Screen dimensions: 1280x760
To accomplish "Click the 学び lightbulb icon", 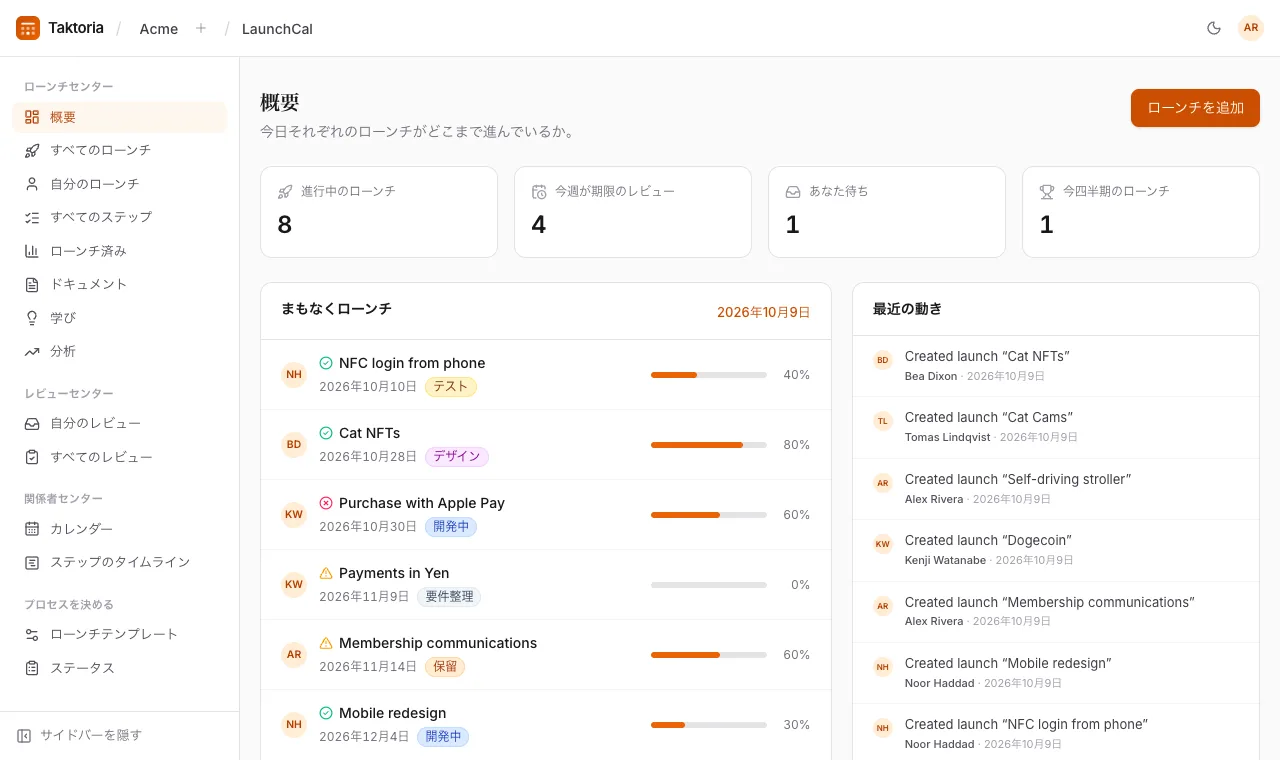I will point(32,318).
